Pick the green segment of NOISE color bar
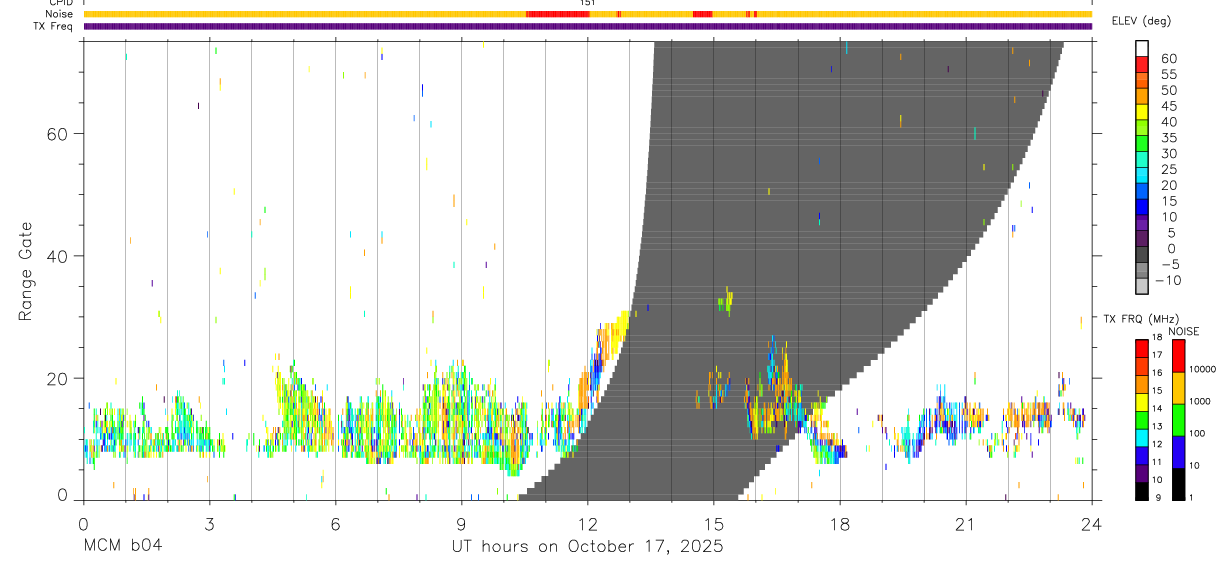The image size is (1228, 567). coord(1178,420)
